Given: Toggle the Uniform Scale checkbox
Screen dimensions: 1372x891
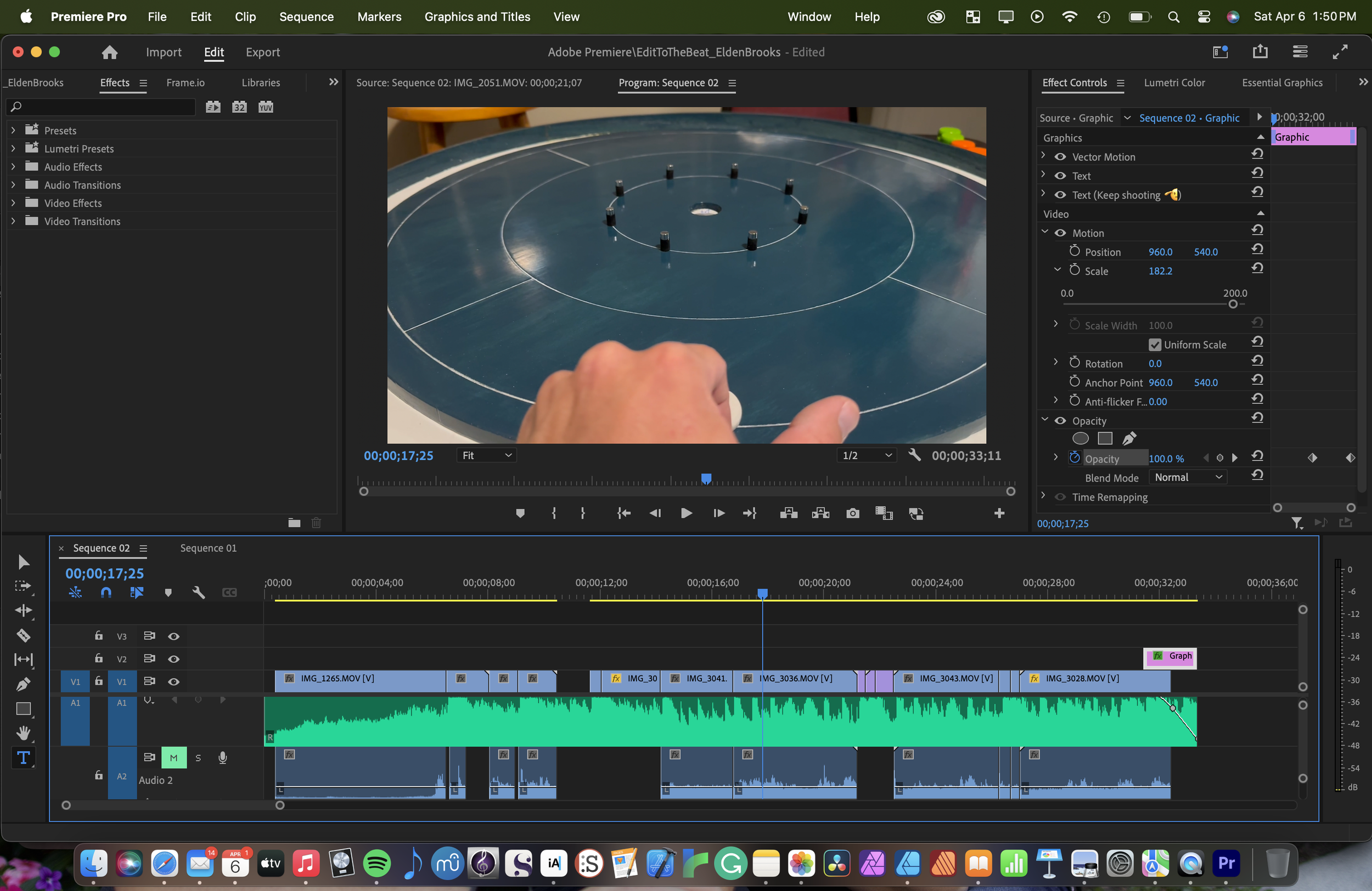Looking at the screenshot, I should pyautogui.click(x=1155, y=345).
